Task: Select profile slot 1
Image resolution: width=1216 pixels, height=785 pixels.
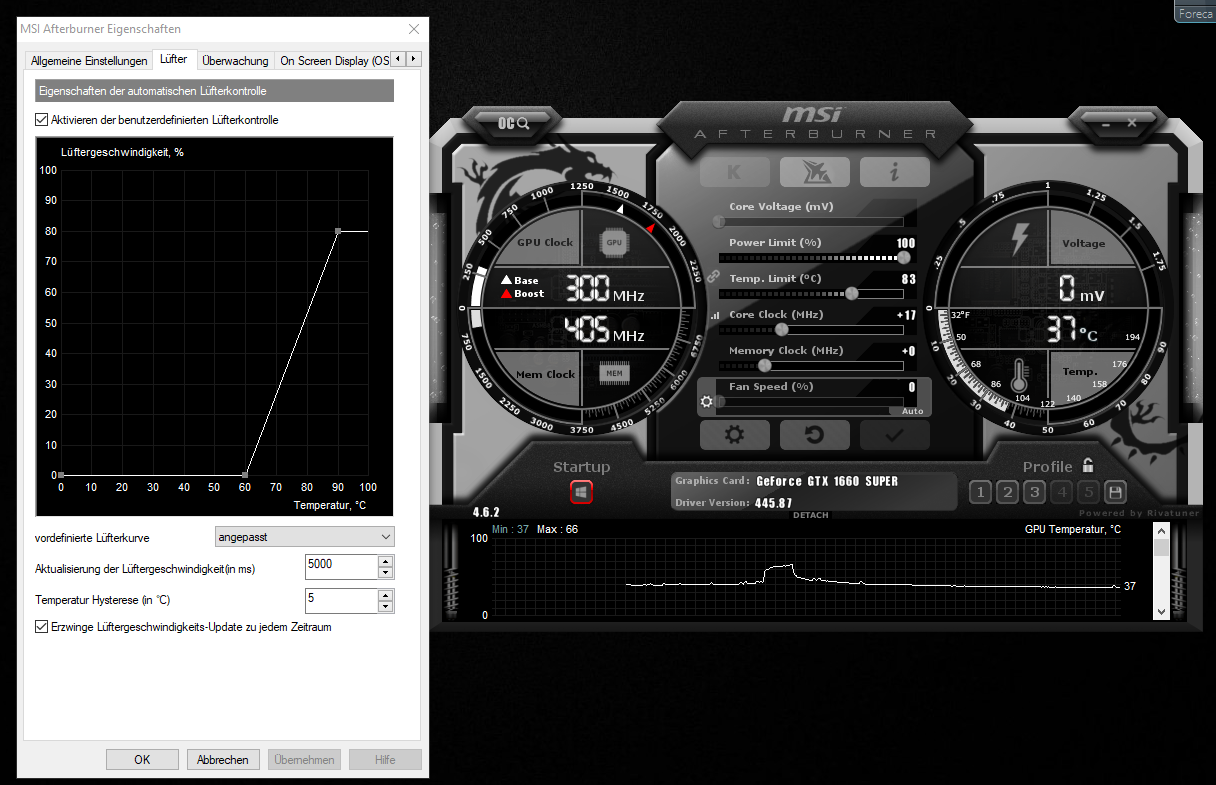Action: 980,492
